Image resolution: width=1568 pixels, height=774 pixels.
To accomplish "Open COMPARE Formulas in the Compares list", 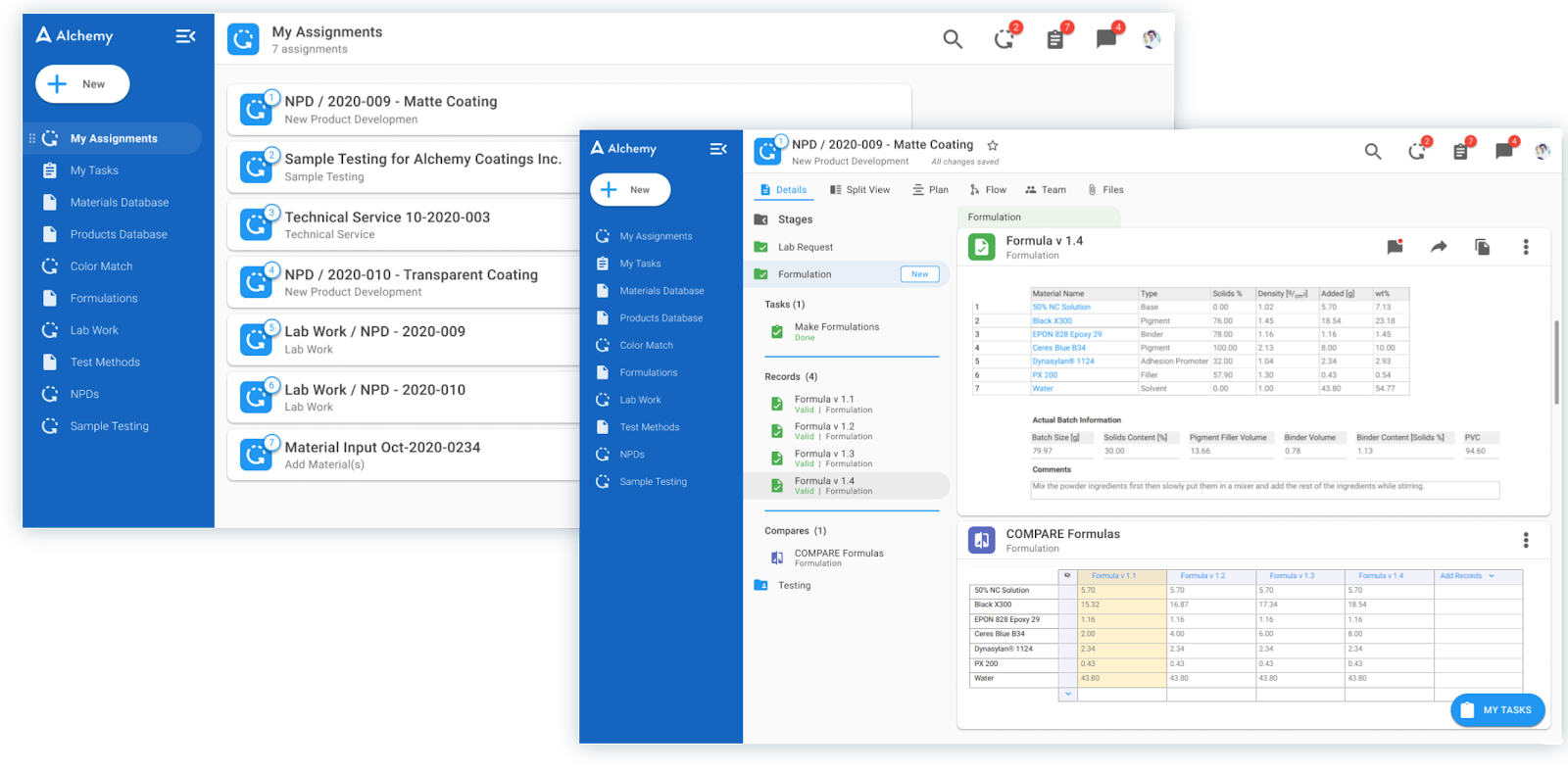I will 849,557.
